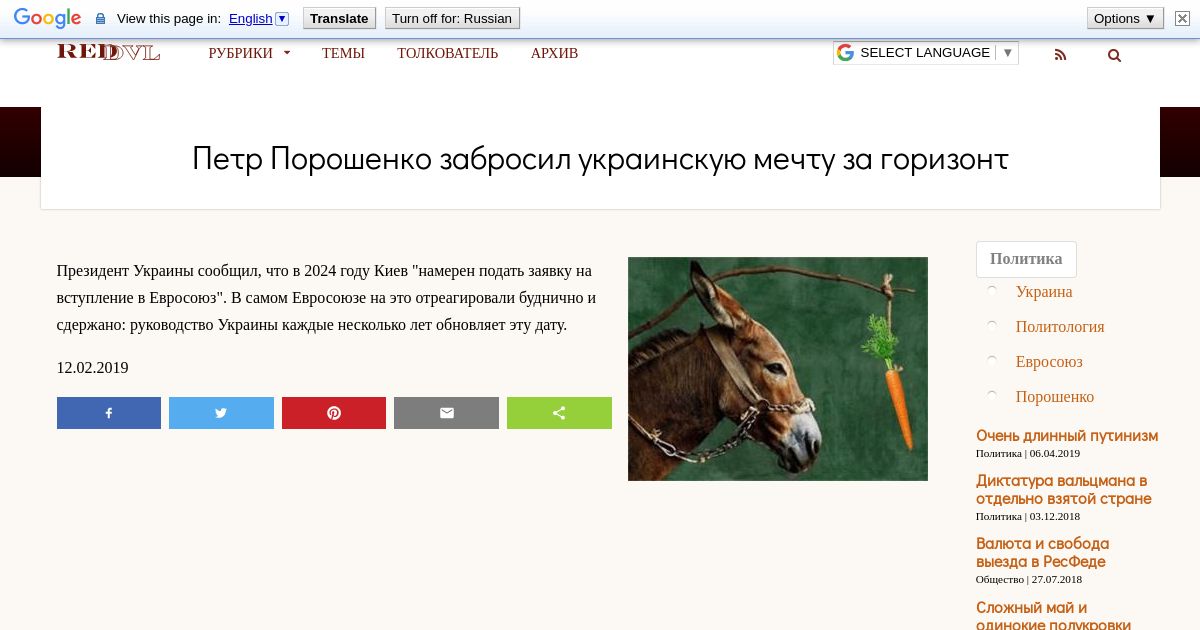
Task: Close the Google Translate bar
Action: [x=1183, y=18]
